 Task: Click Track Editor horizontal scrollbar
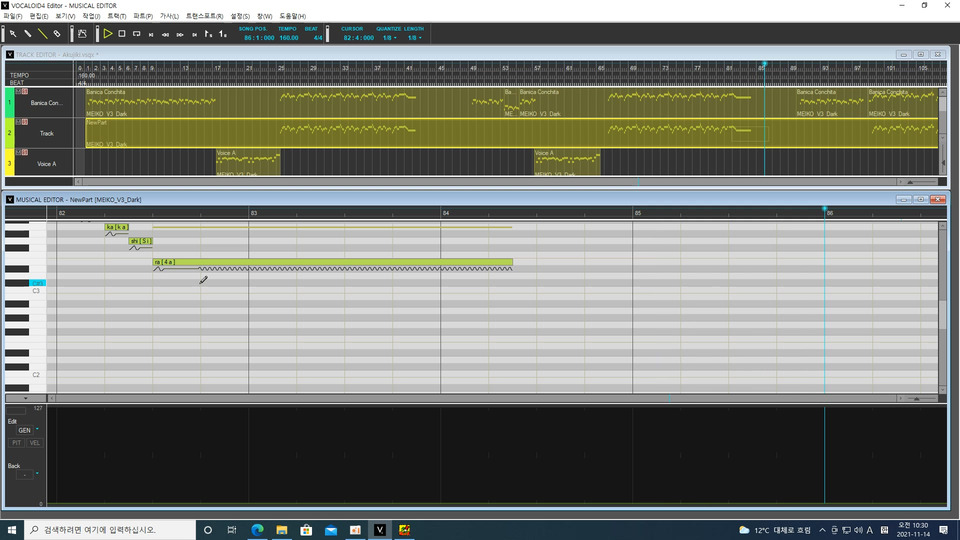coord(490,182)
